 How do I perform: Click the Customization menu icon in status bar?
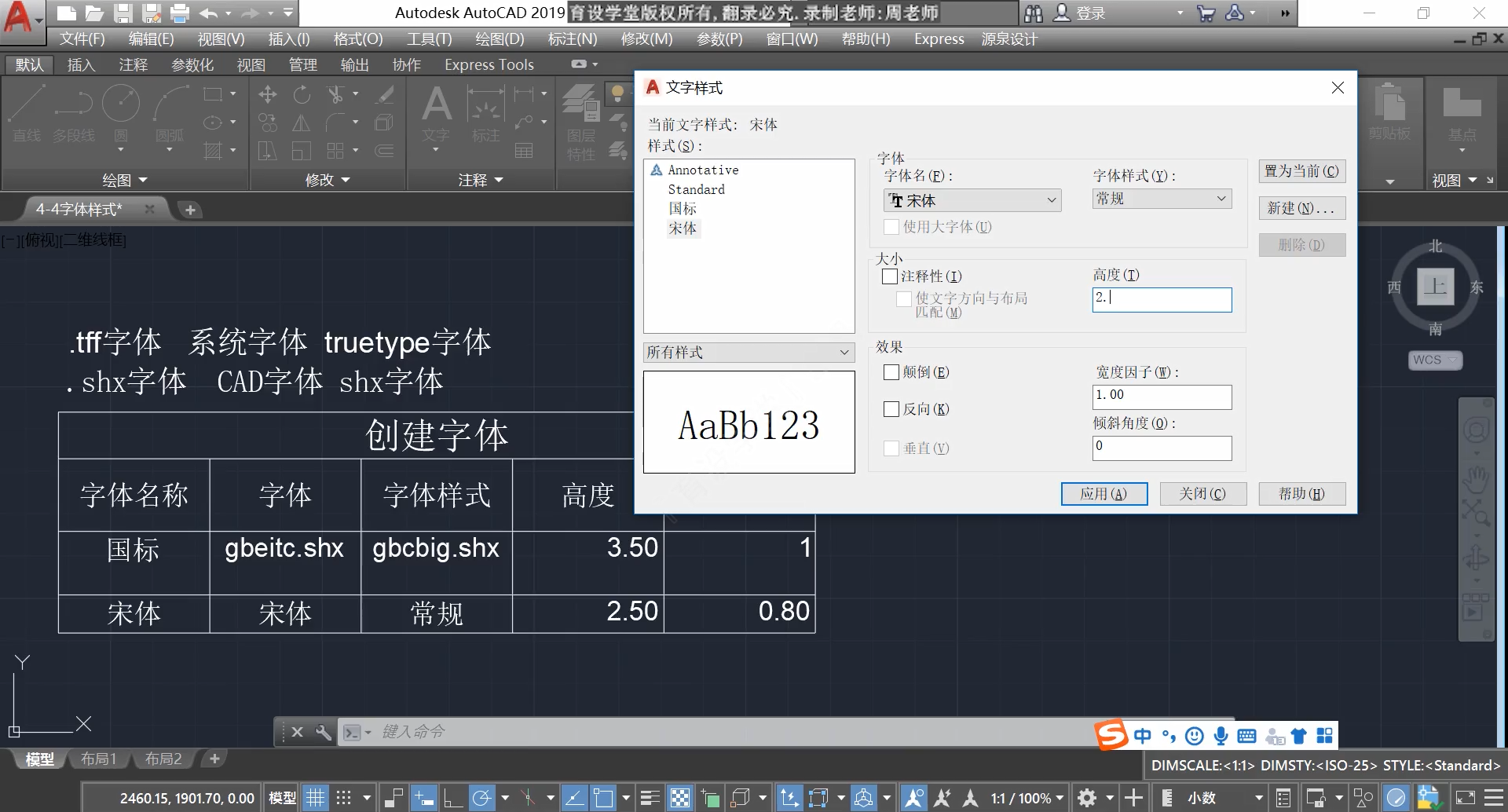point(1494,798)
